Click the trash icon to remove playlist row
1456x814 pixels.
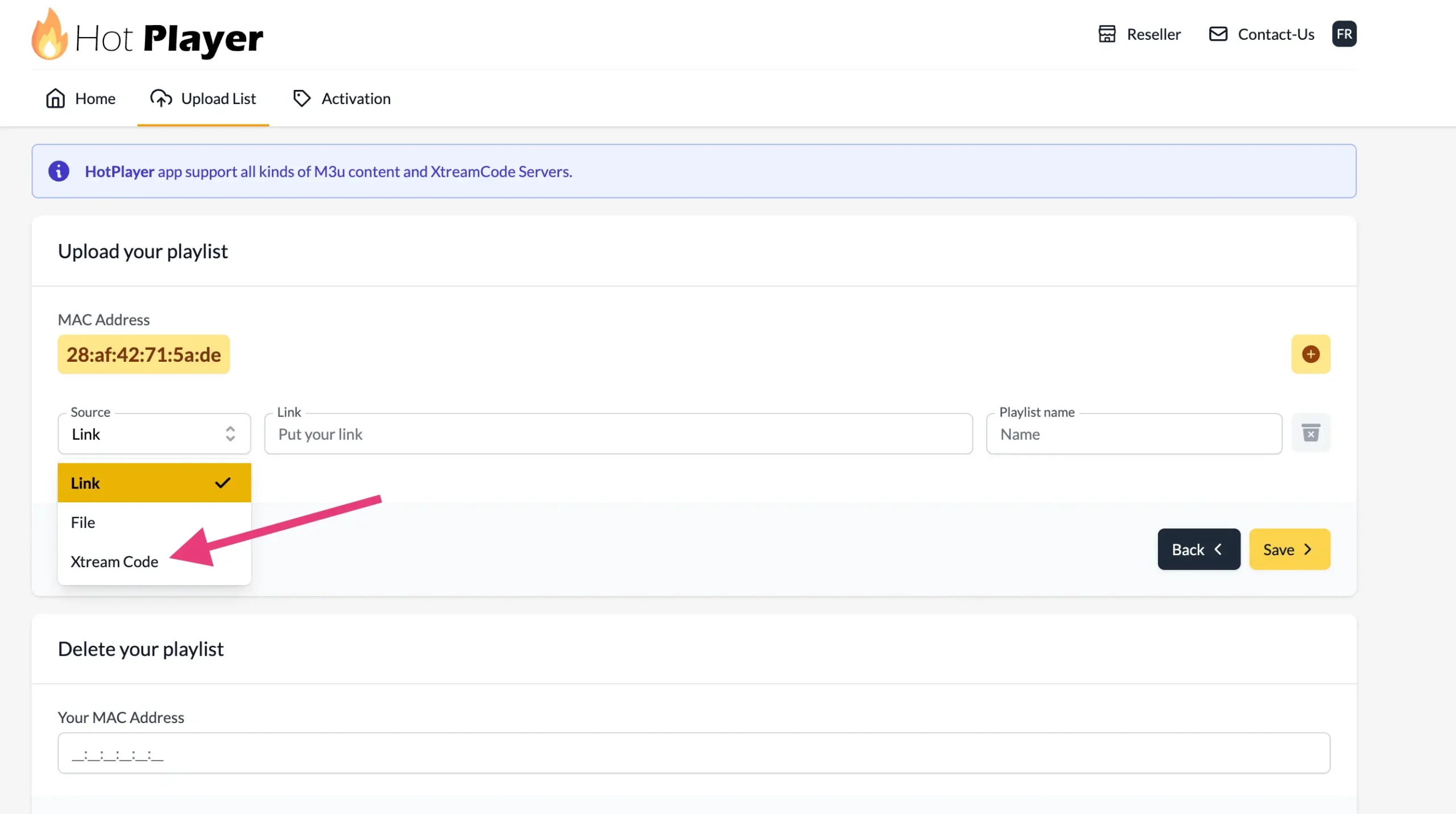(1310, 433)
